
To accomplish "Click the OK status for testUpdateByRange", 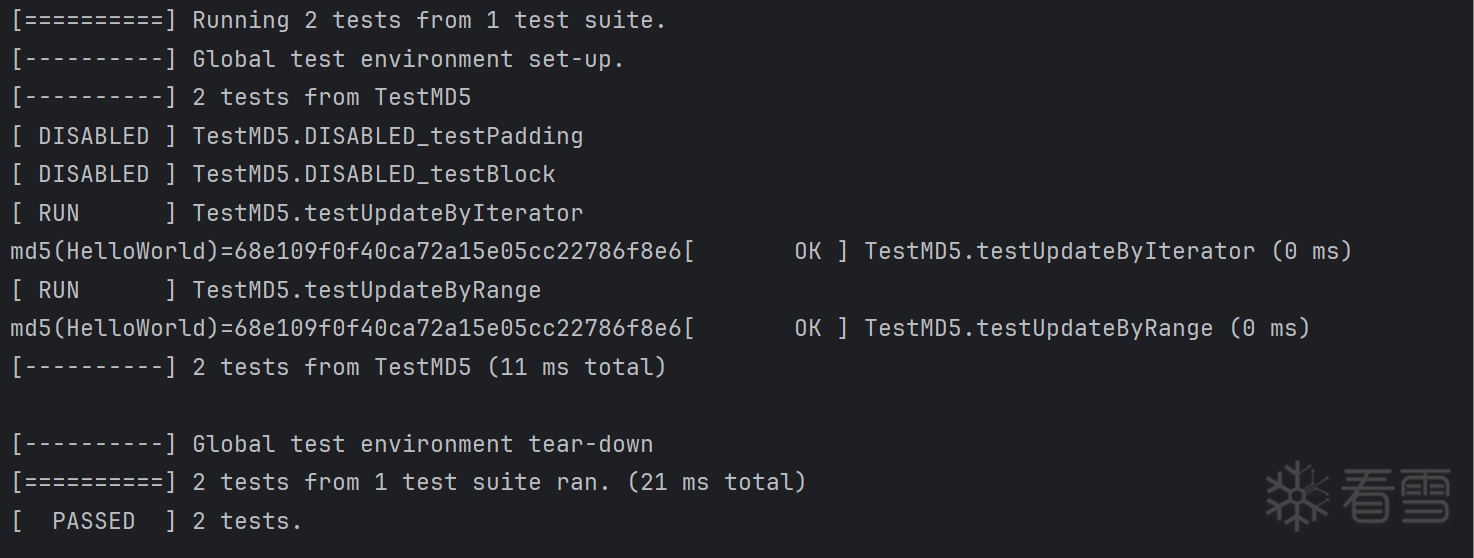I will (808, 328).
